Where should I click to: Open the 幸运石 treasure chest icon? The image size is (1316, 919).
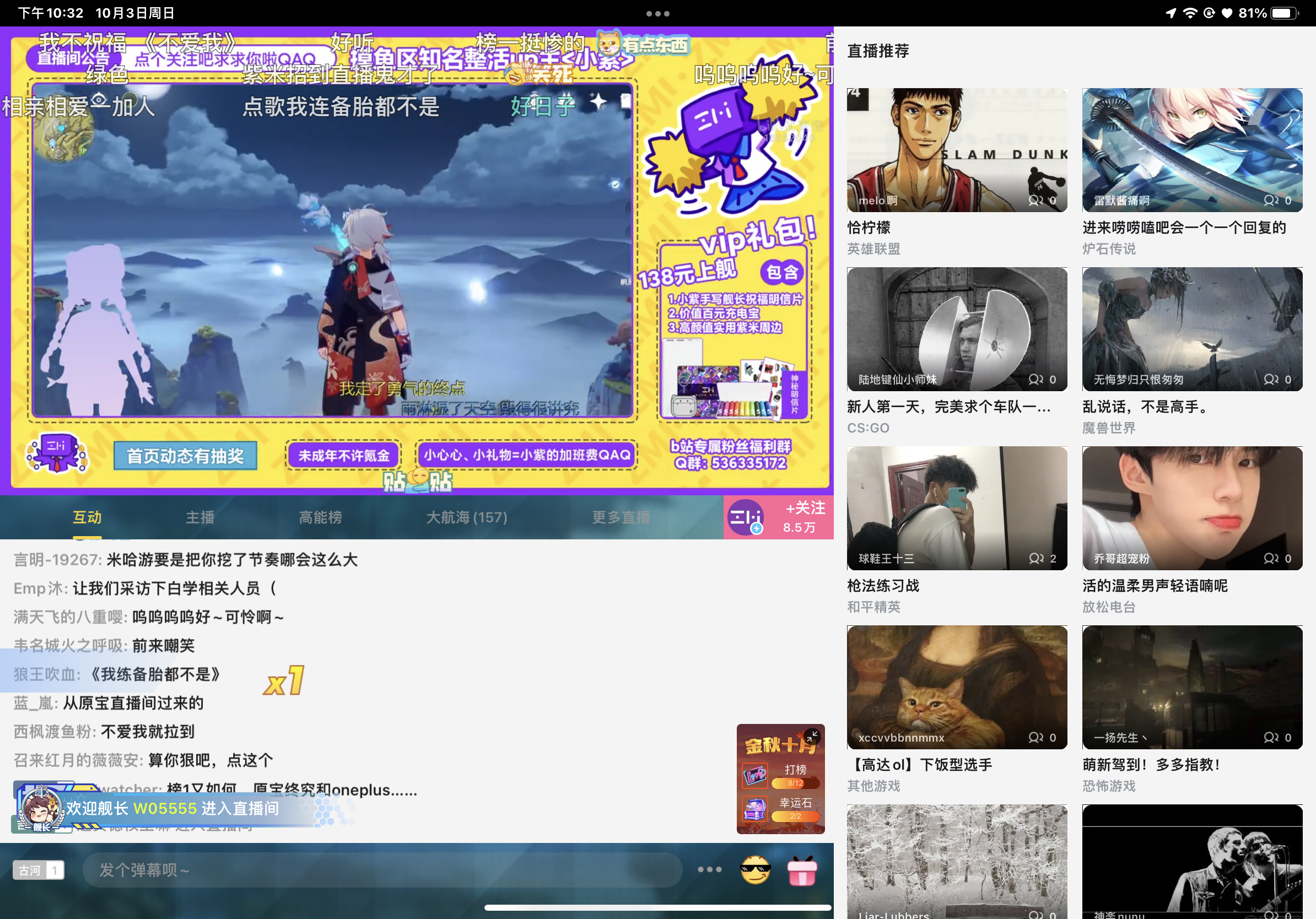(x=756, y=809)
